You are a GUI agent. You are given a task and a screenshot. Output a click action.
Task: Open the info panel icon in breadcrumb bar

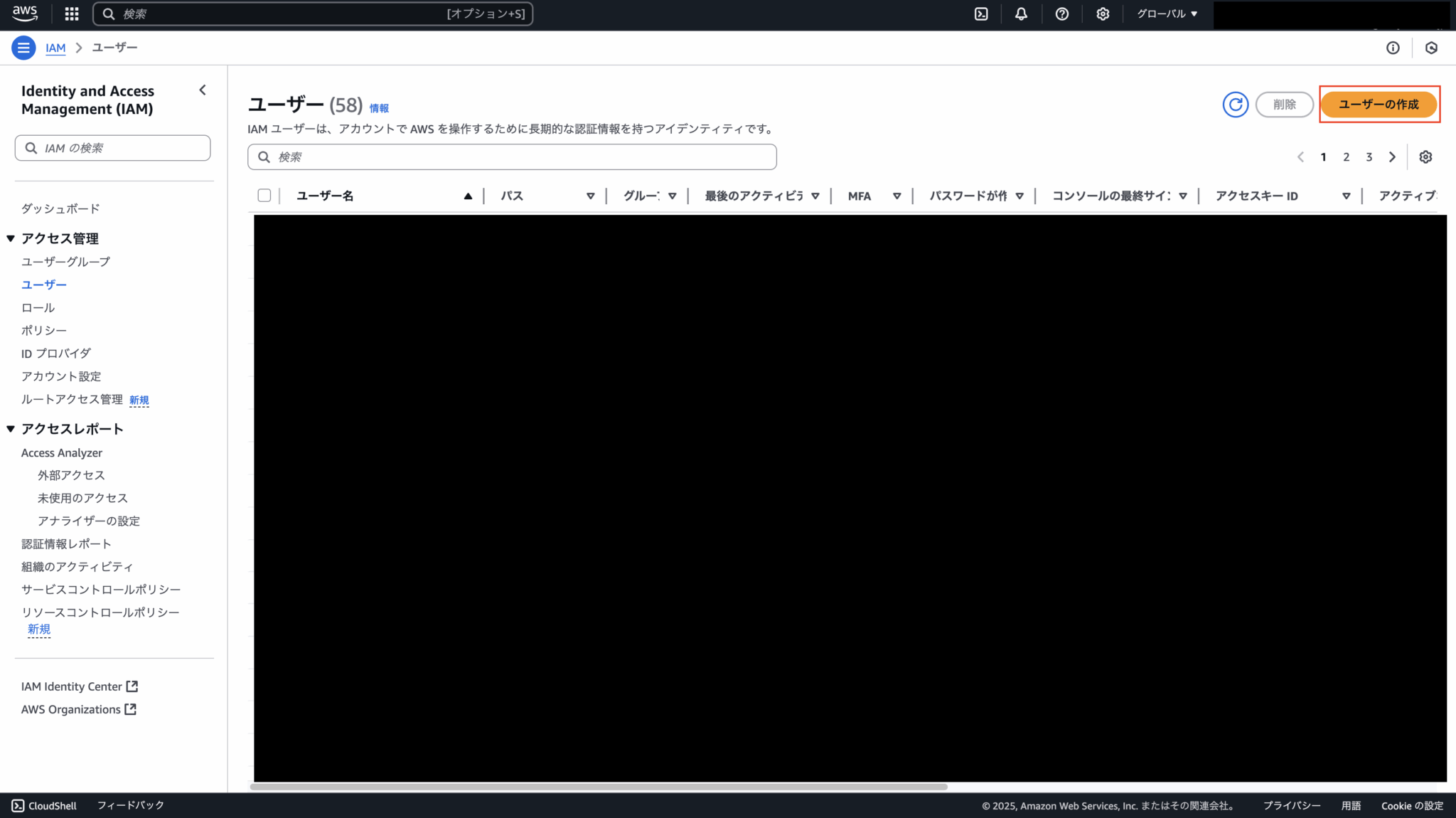point(1393,48)
